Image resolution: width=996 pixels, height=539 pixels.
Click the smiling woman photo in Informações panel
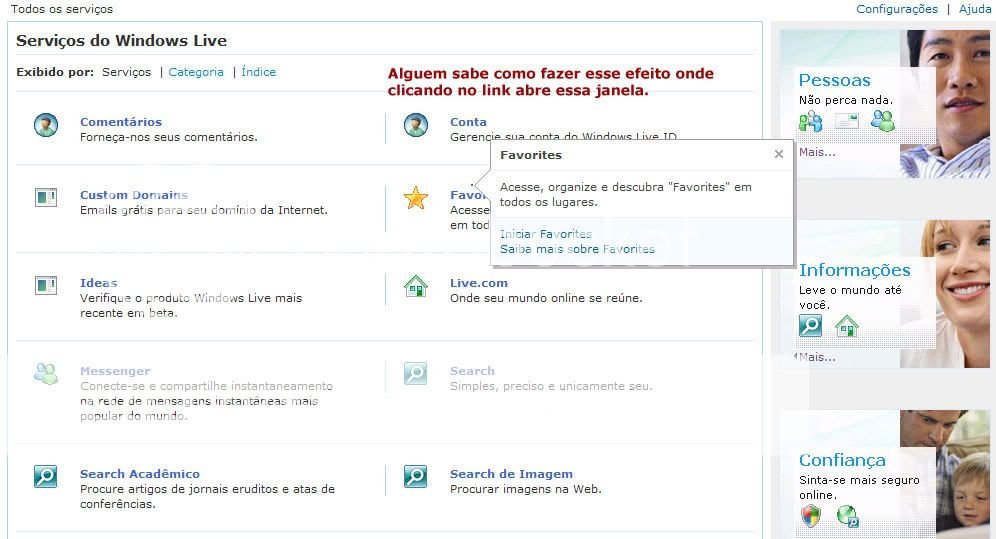pos(945,294)
